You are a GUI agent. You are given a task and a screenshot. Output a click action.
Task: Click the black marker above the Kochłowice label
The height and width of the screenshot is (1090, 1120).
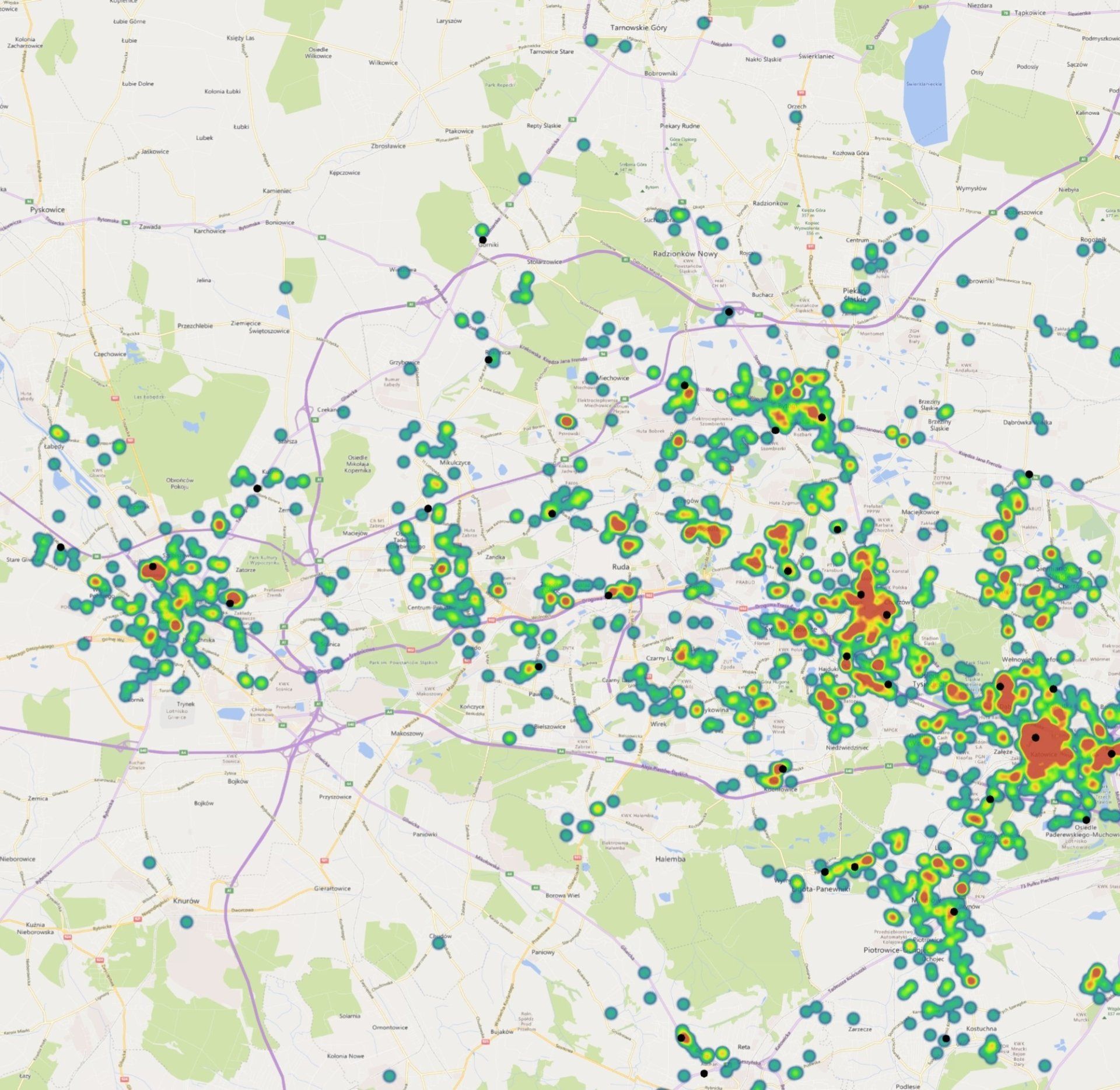pos(782,769)
